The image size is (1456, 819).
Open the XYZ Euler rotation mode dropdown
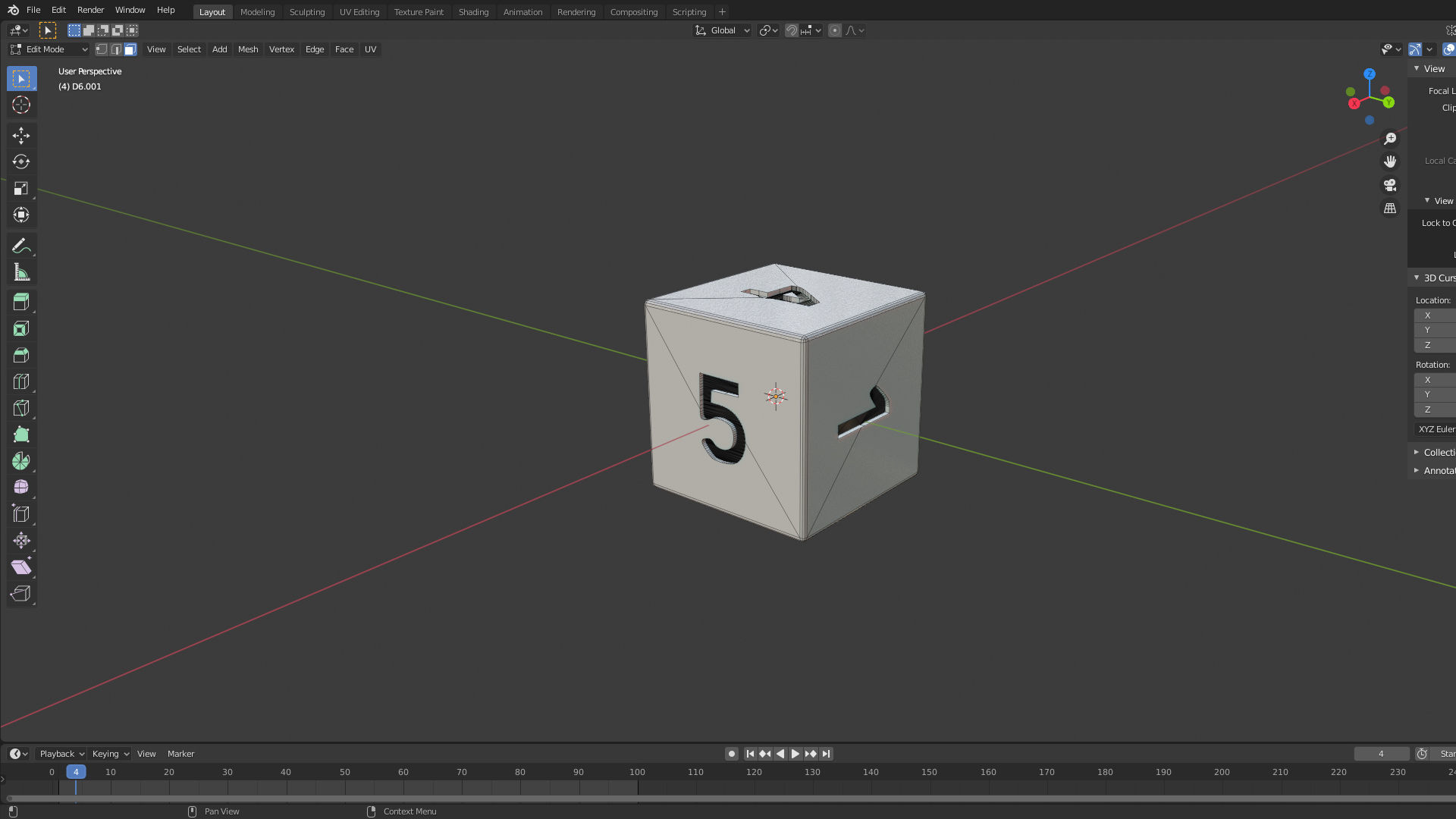pos(1436,429)
